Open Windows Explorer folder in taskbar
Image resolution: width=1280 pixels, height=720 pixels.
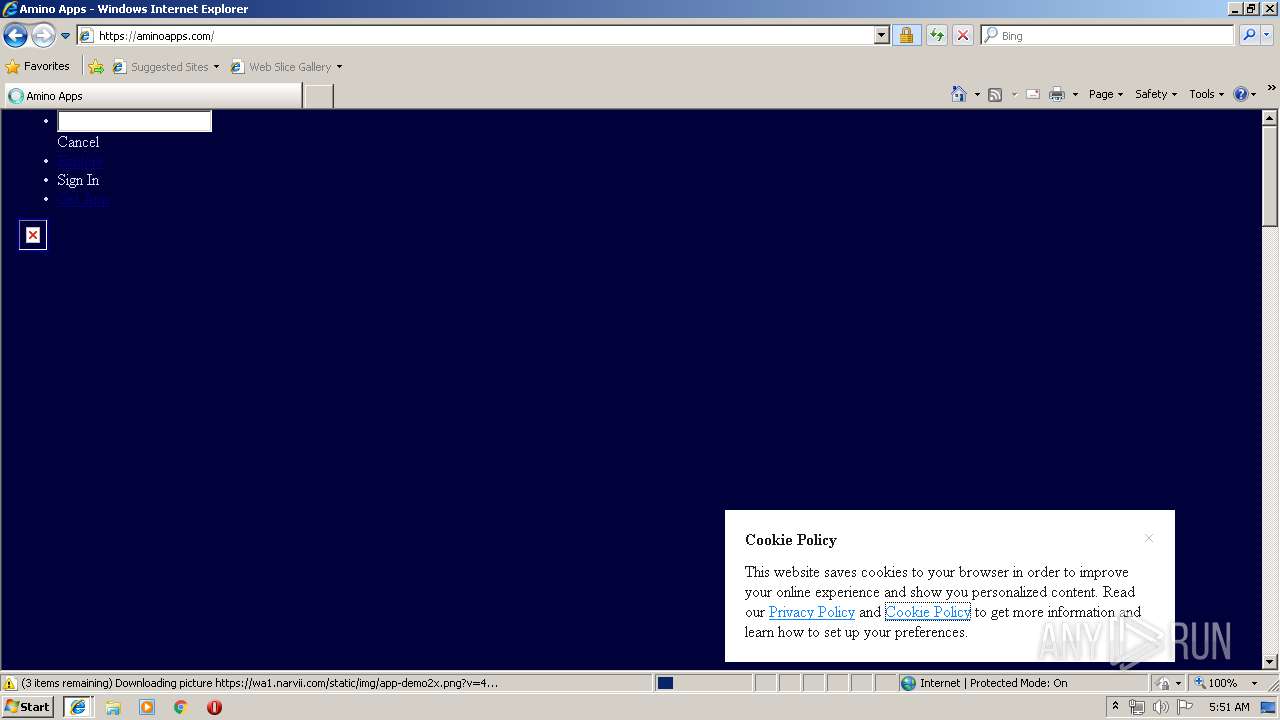click(113, 707)
